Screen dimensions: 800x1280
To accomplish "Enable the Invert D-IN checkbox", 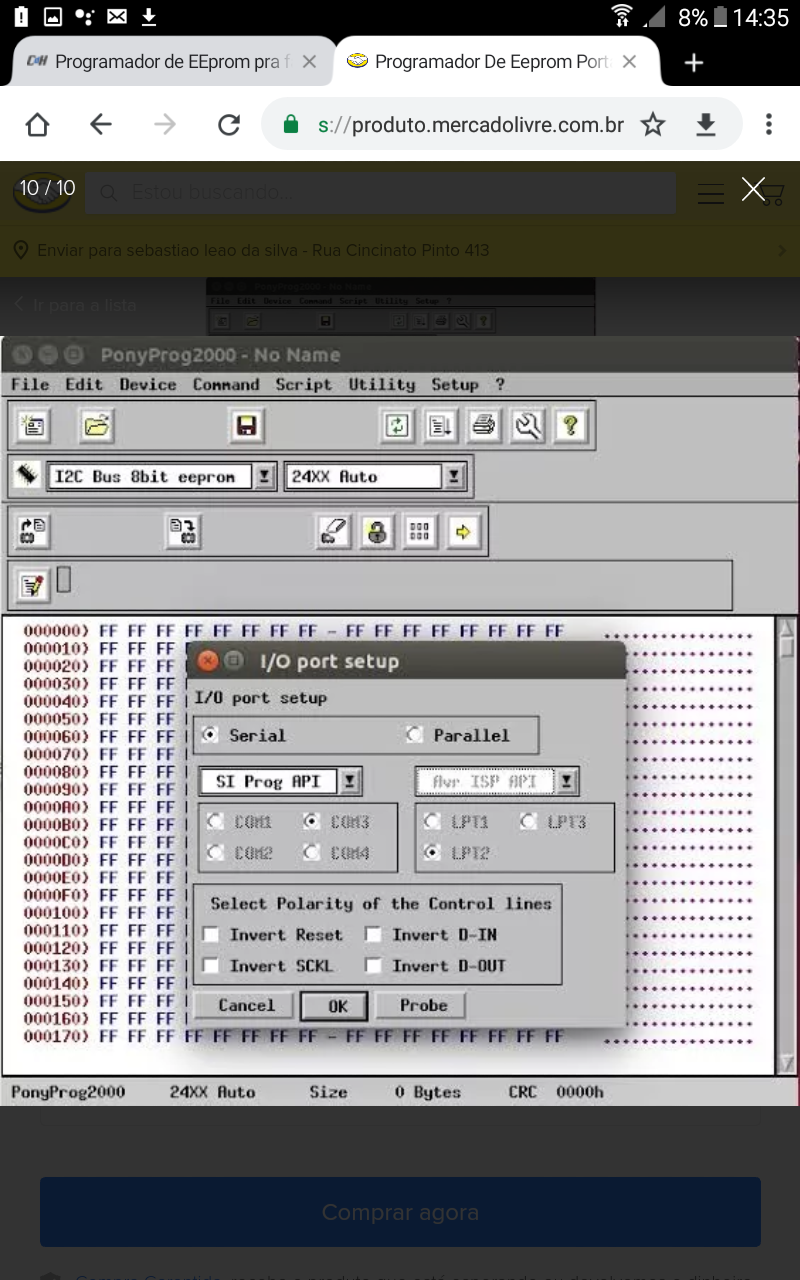I will (x=373, y=935).
